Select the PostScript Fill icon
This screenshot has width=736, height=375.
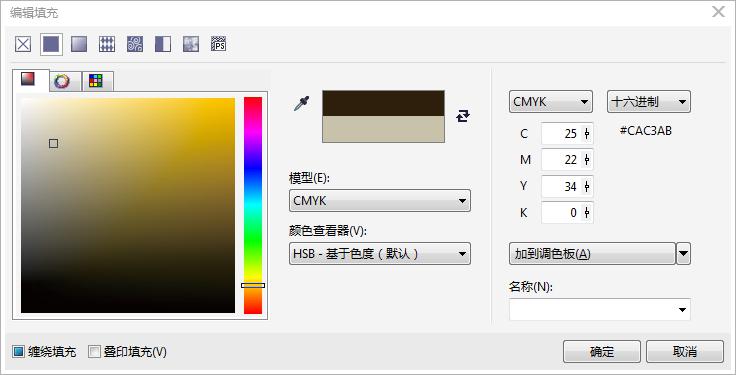219,45
